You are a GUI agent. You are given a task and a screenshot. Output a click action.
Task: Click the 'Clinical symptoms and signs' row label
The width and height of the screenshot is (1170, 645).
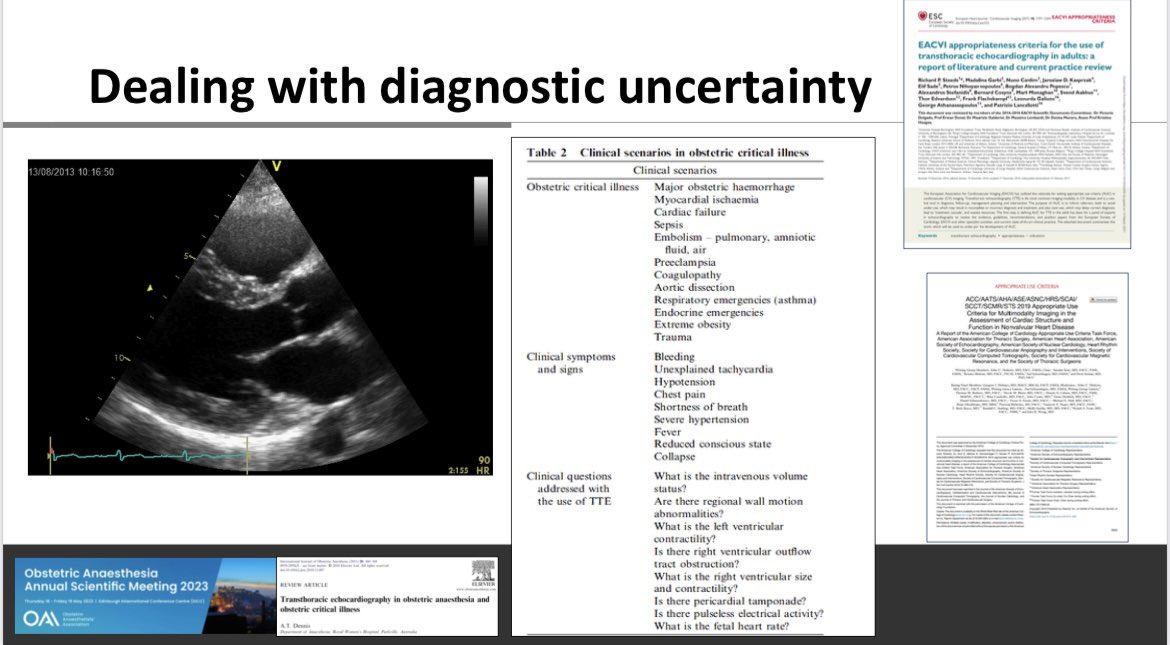click(x=571, y=363)
